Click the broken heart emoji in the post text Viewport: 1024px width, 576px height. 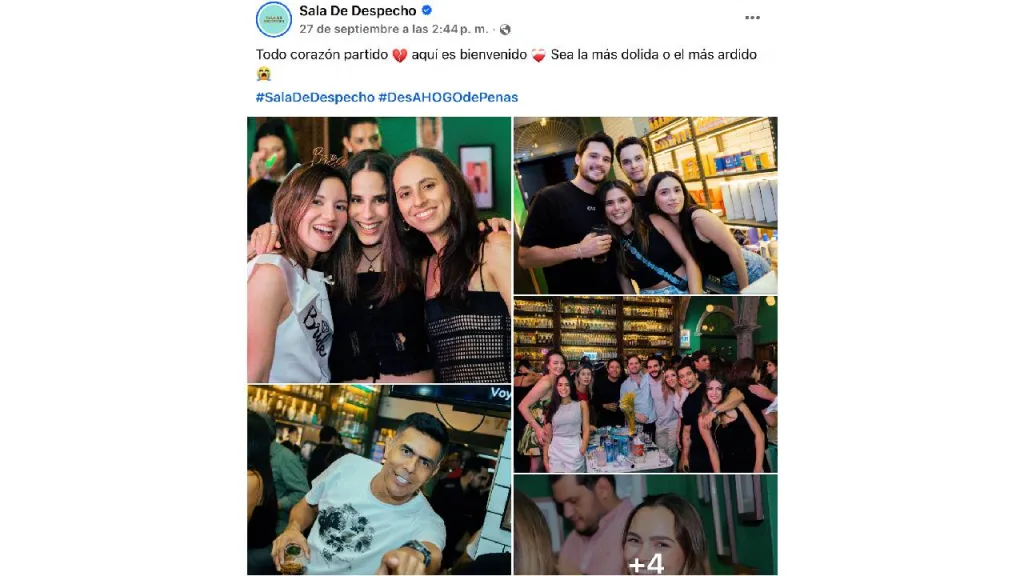[400, 56]
